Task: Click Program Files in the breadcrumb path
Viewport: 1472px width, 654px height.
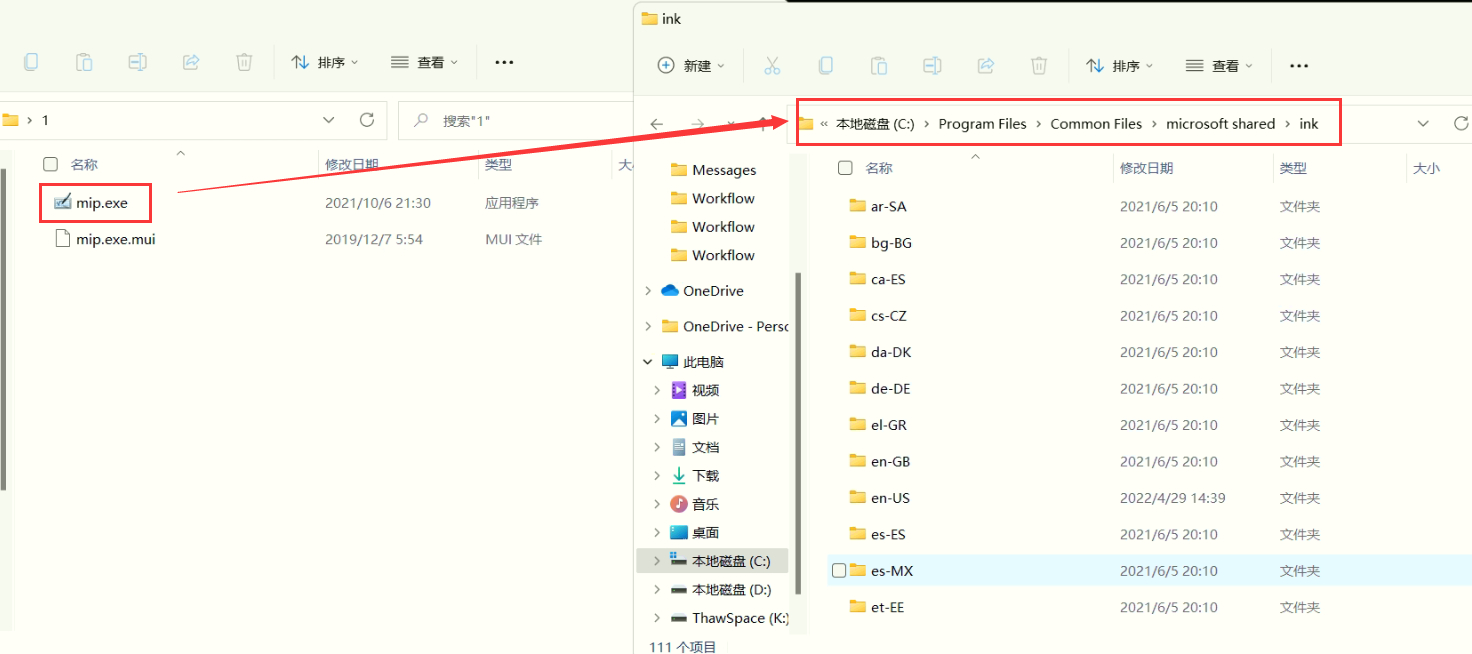Action: [x=982, y=124]
